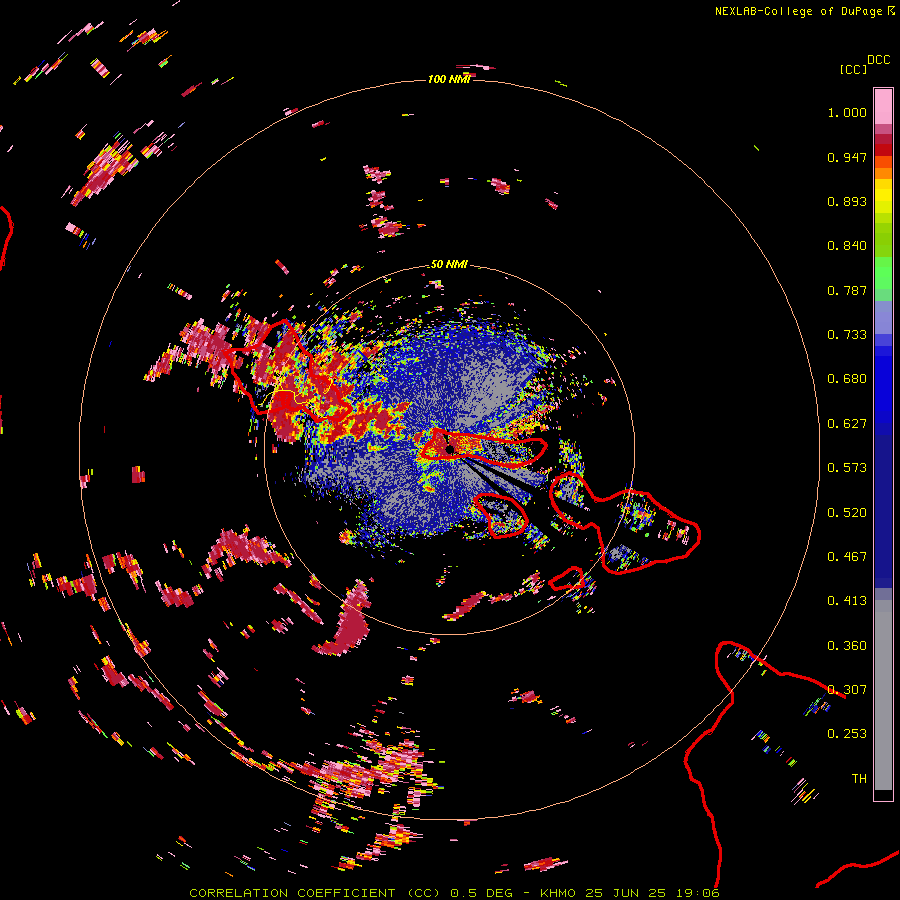
Task: Click the DCC label above the color bar
Action: click(879, 60)
